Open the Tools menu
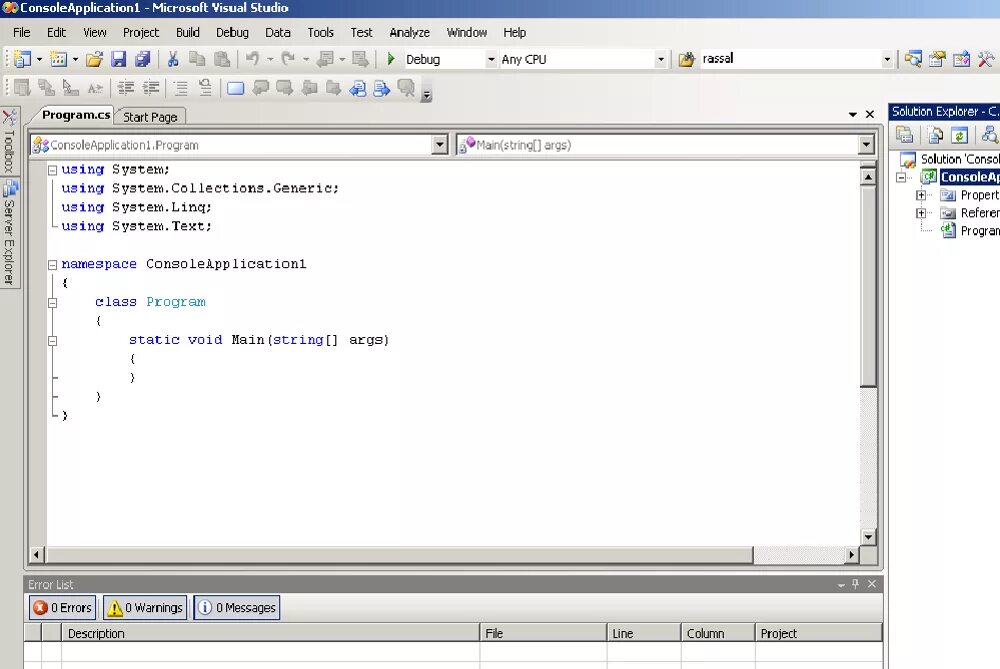 click(320, 33)
